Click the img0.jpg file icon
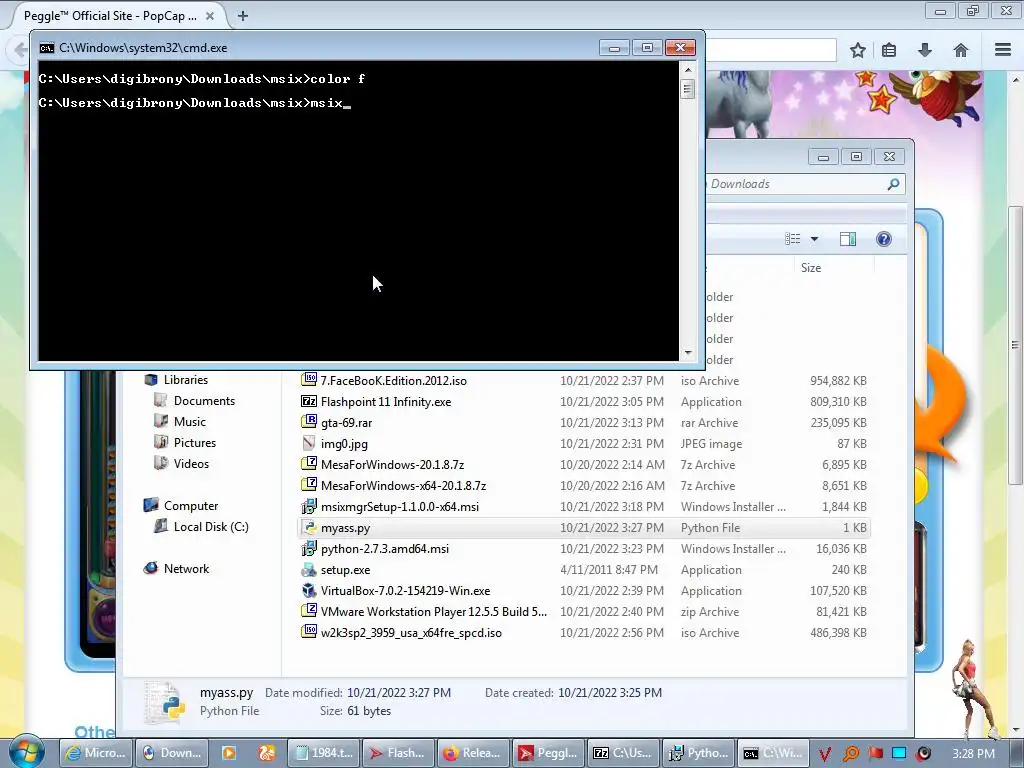The height and width of the screenshot is (768, 1024). point(309,443)
